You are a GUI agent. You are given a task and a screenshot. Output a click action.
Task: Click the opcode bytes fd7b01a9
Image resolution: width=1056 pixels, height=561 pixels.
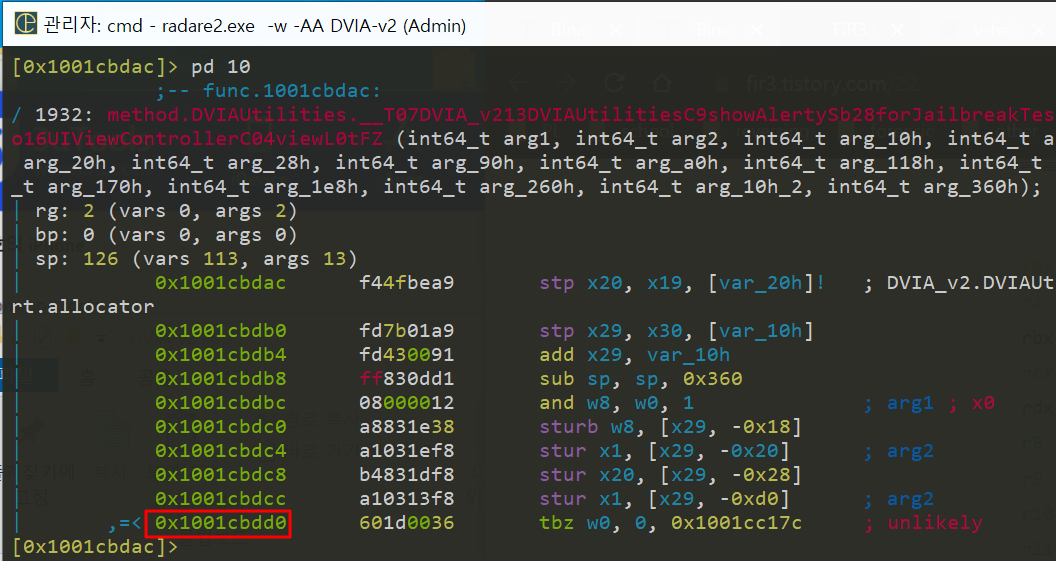pyautogui.click(x=407, y=331)
